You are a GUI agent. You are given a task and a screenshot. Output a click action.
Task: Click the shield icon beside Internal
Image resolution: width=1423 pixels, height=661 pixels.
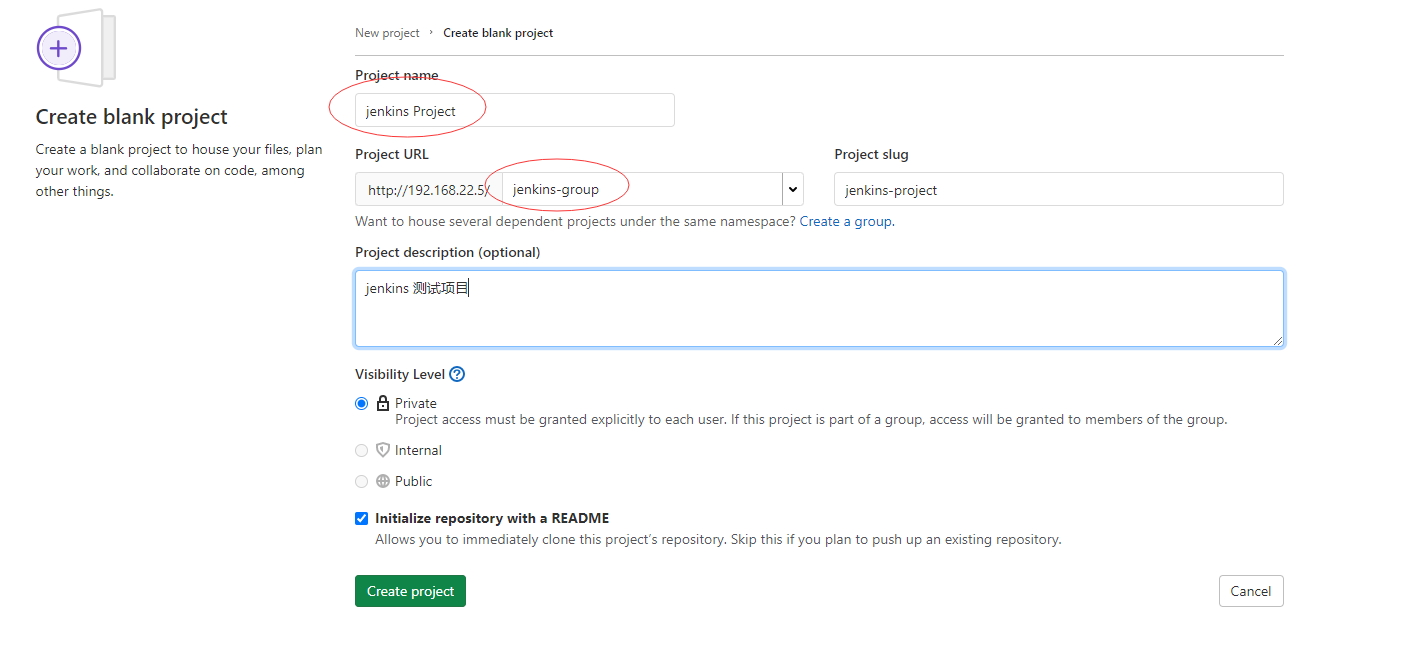383,450
